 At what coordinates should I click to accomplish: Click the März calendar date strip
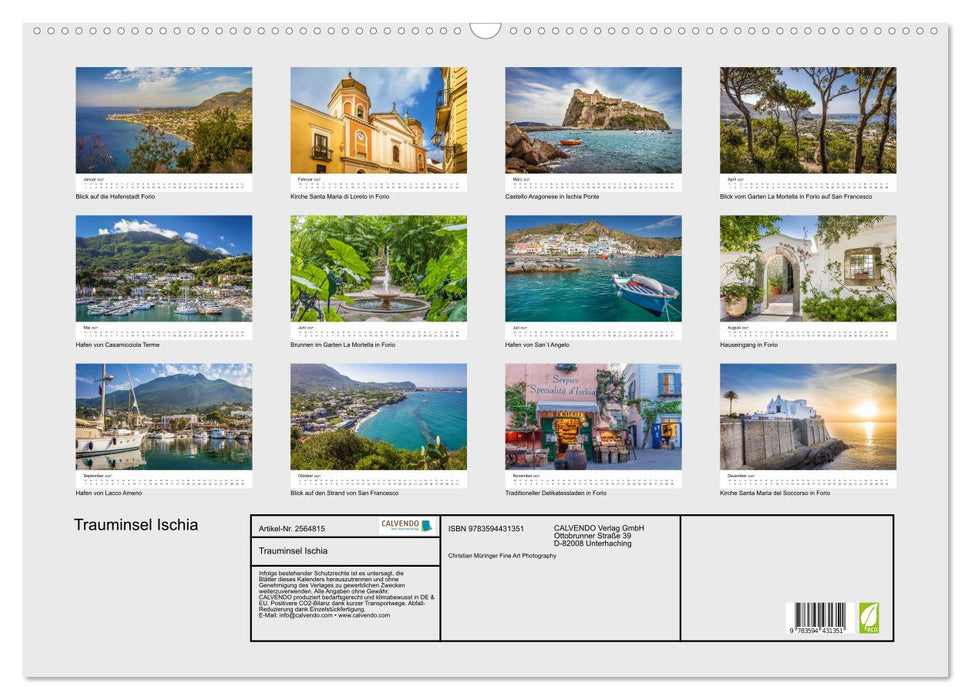pyautogui.click(x=593, y=183)
